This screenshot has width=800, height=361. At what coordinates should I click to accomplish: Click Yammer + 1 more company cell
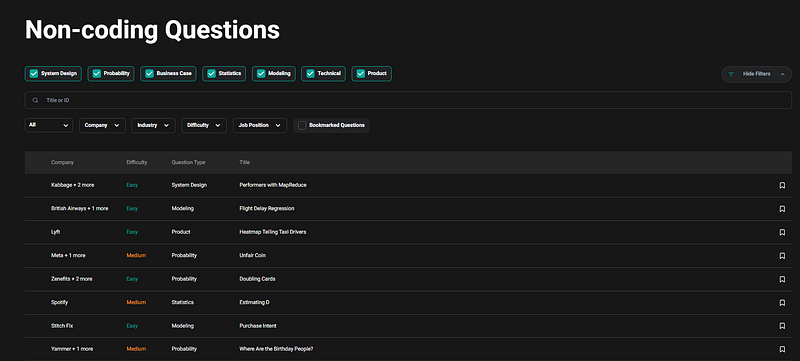tap(72, 349)
